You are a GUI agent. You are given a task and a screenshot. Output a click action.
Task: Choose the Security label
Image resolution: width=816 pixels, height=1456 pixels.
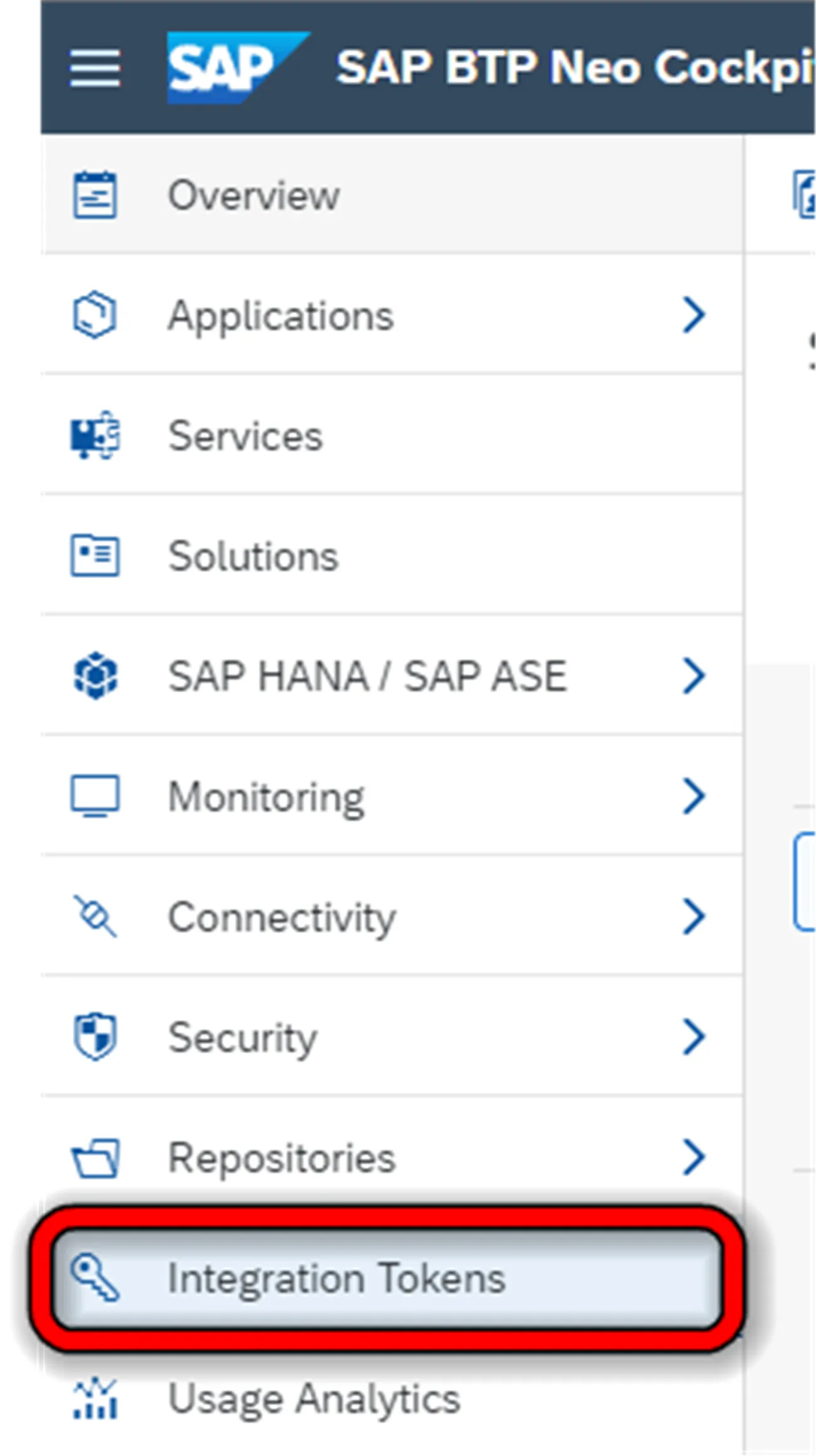point(242,1039)
